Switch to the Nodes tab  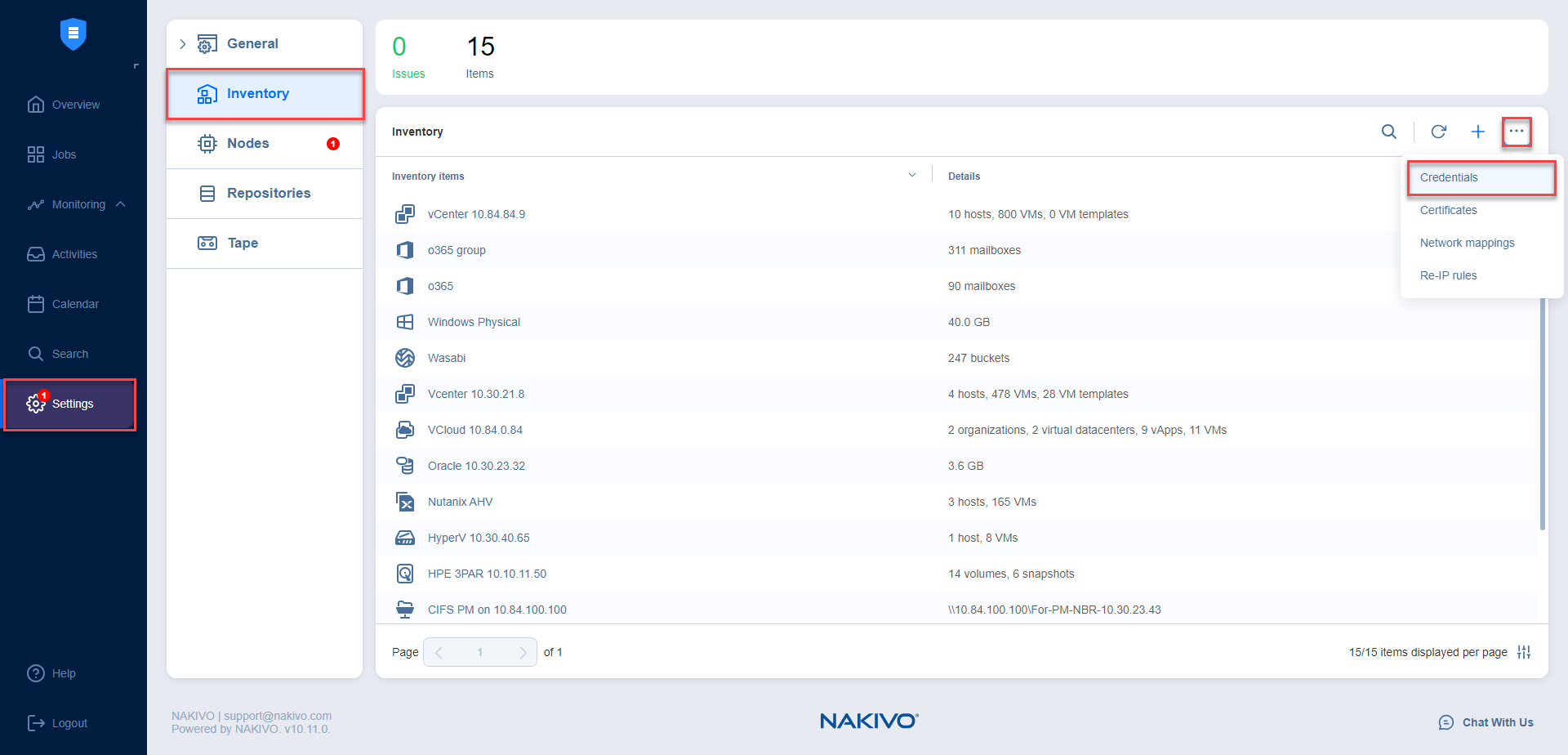tap(247, 144)
